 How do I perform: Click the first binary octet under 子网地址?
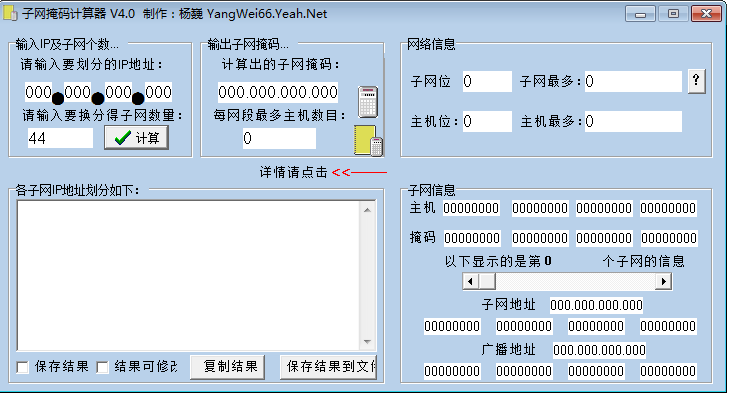click(x=452, y=326)
